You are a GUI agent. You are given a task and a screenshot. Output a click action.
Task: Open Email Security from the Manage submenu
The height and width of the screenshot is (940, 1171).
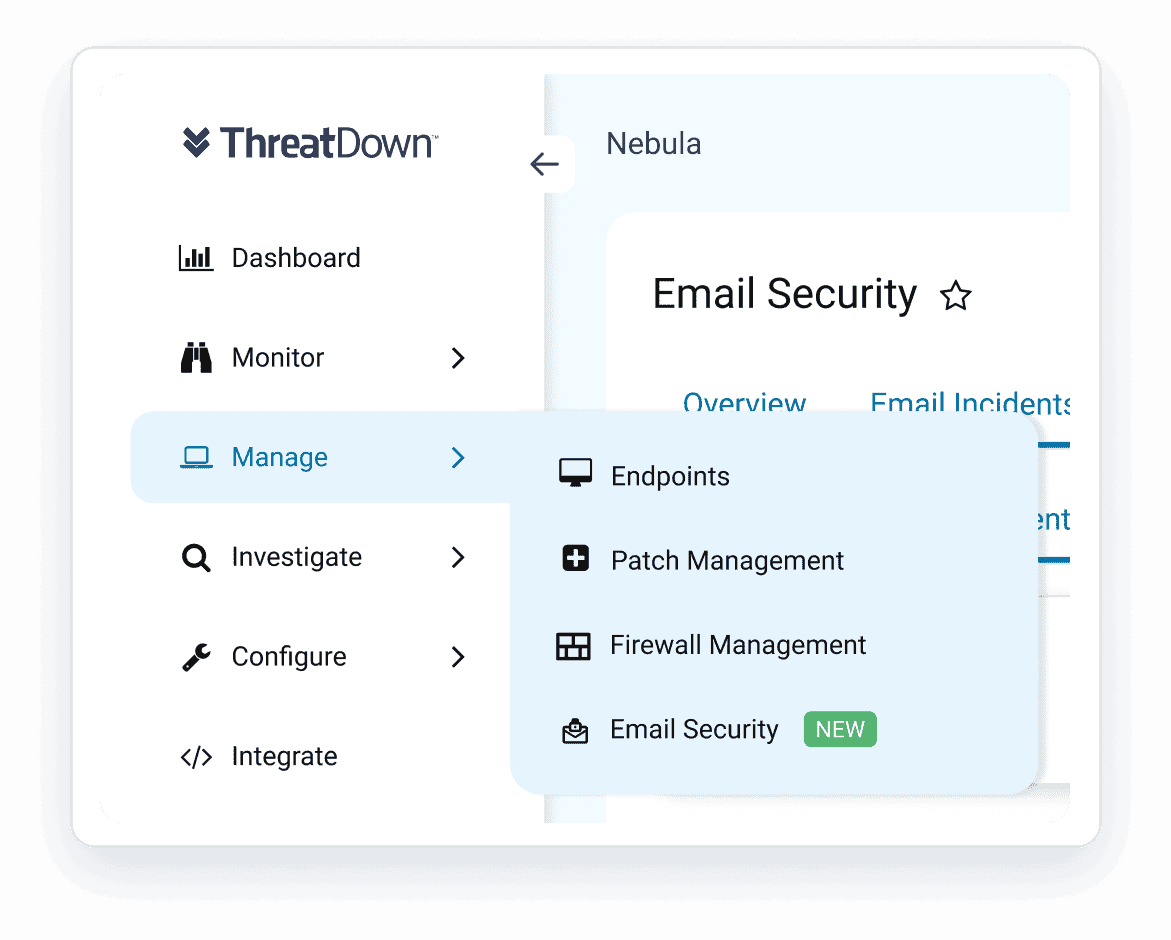(694, 730)
